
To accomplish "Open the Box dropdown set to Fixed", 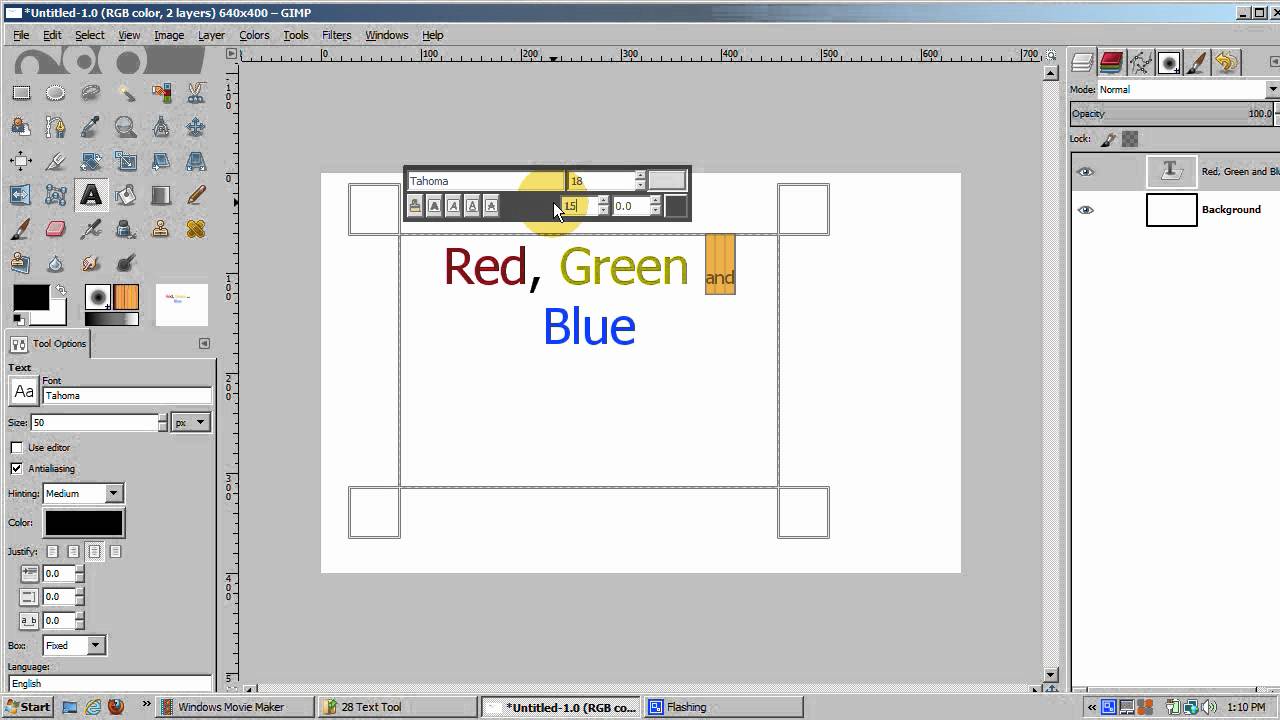I will [x=74, y=645].
